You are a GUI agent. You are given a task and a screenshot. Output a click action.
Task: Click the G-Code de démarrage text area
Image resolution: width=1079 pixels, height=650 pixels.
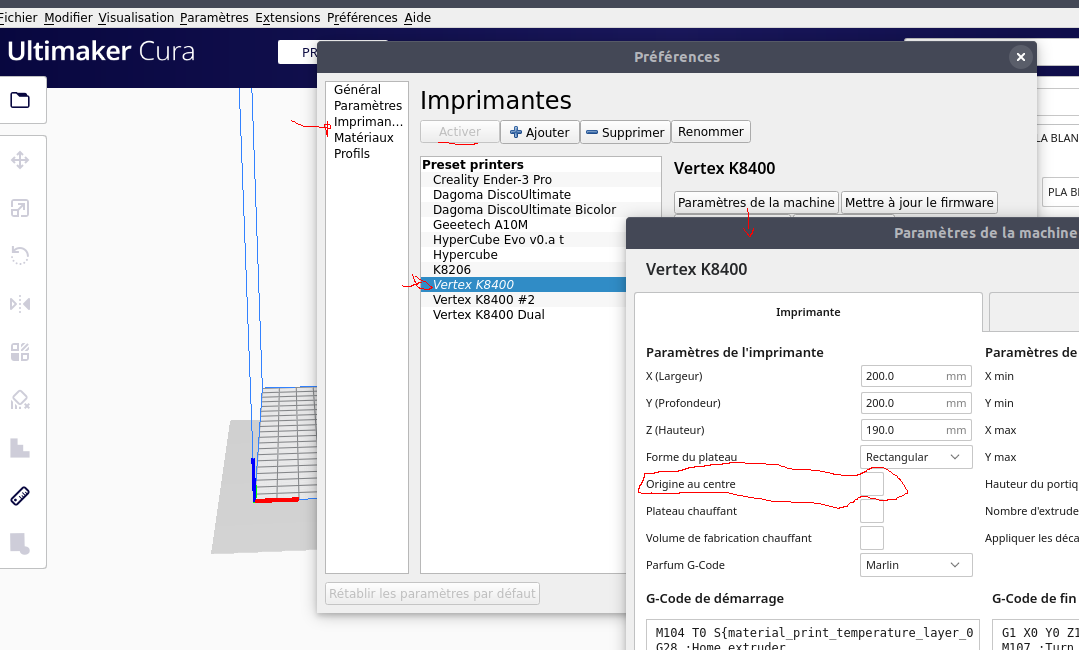[813, 634]
